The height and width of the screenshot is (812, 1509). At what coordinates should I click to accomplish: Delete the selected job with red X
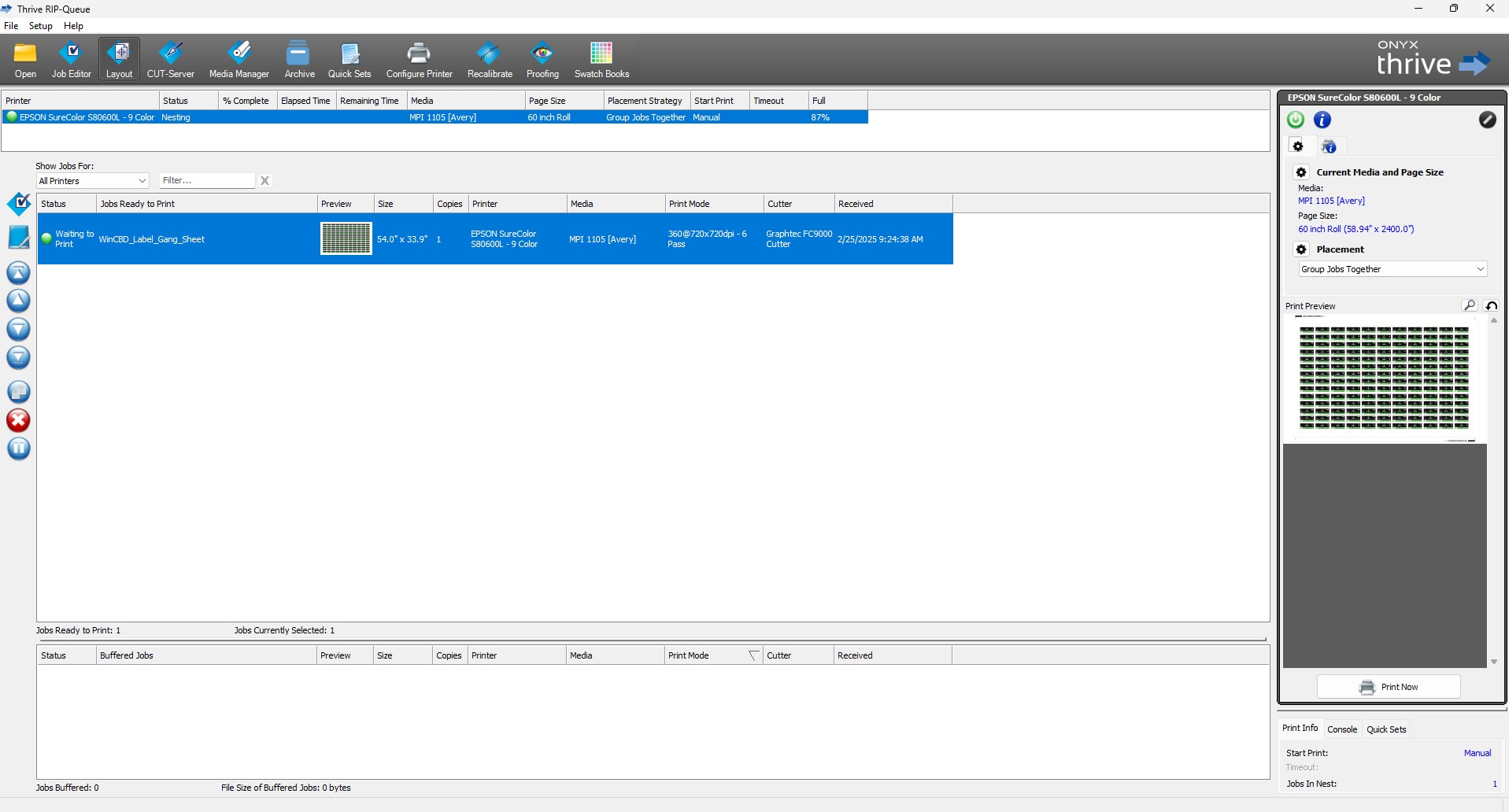tap(19, 420)
